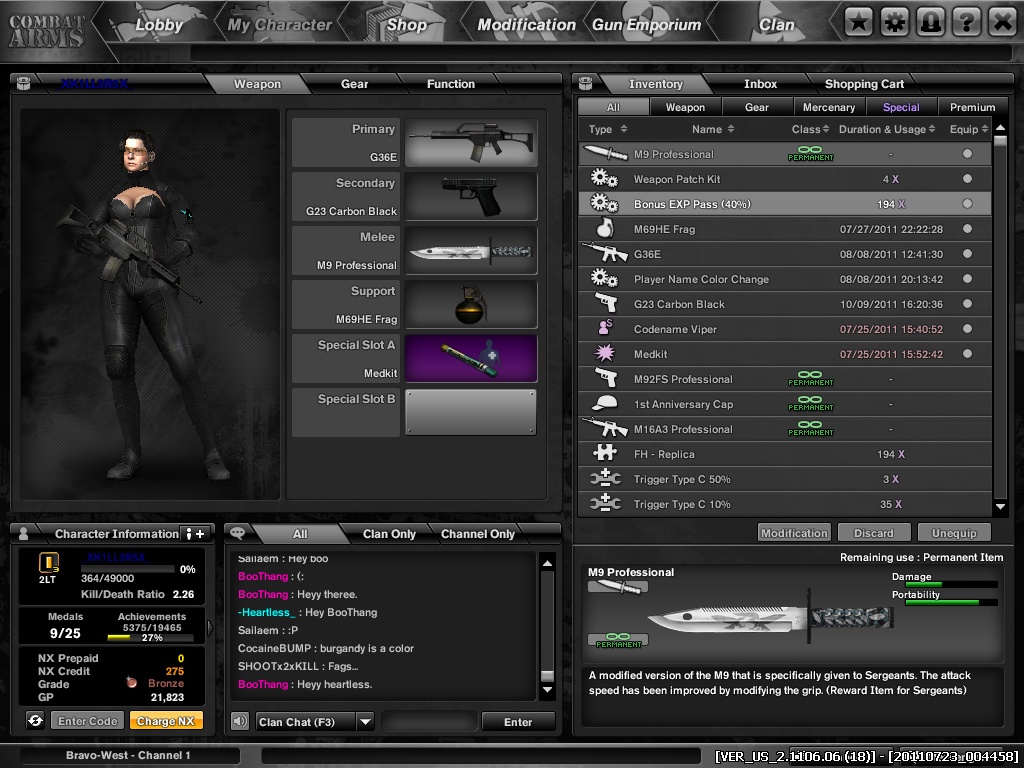Click the bell notification icon

click(930, 22)
